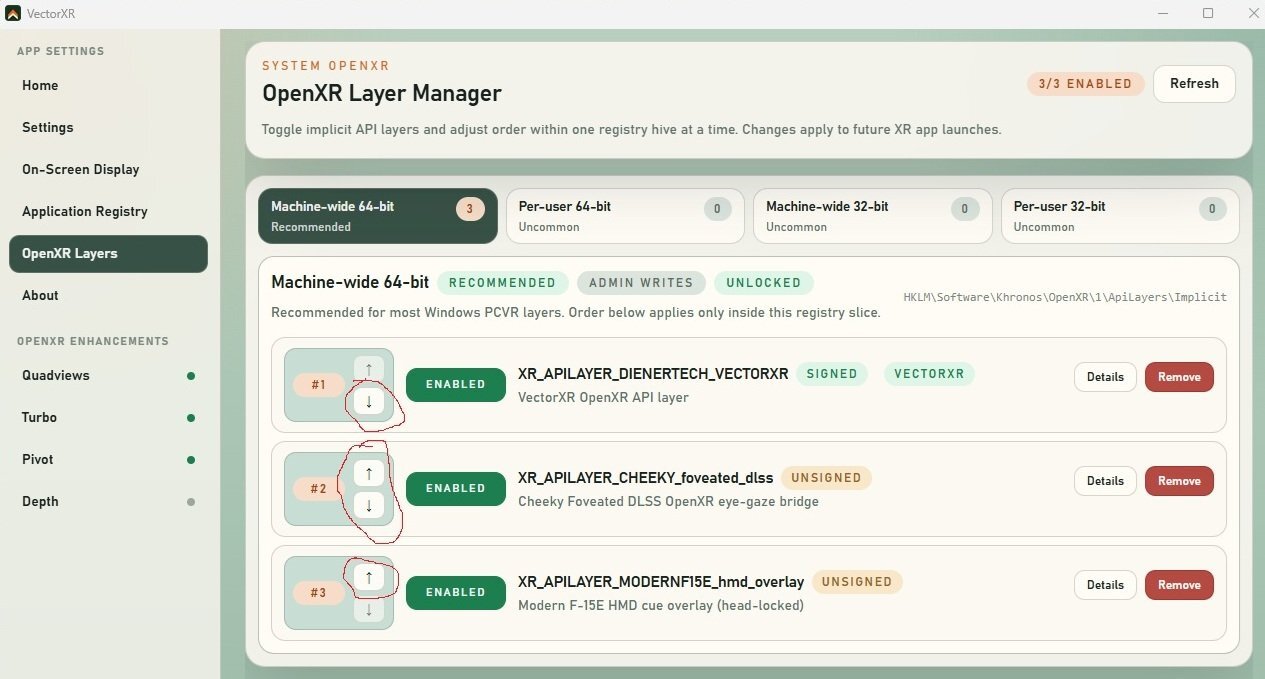
Task: Remove the DIENERTECH_VECTORXR layer
Action: [1179, 377]
